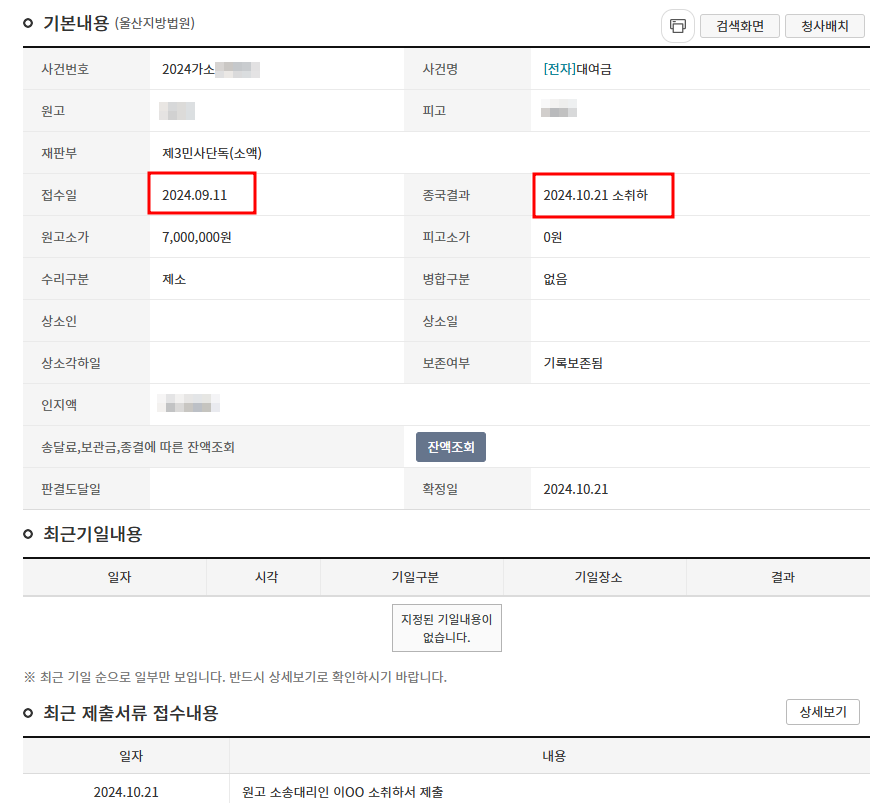The width and height of the screenshot is (883, 803).
Task: Click the 기본내용 section heading
Action: (x=75, y=23)
